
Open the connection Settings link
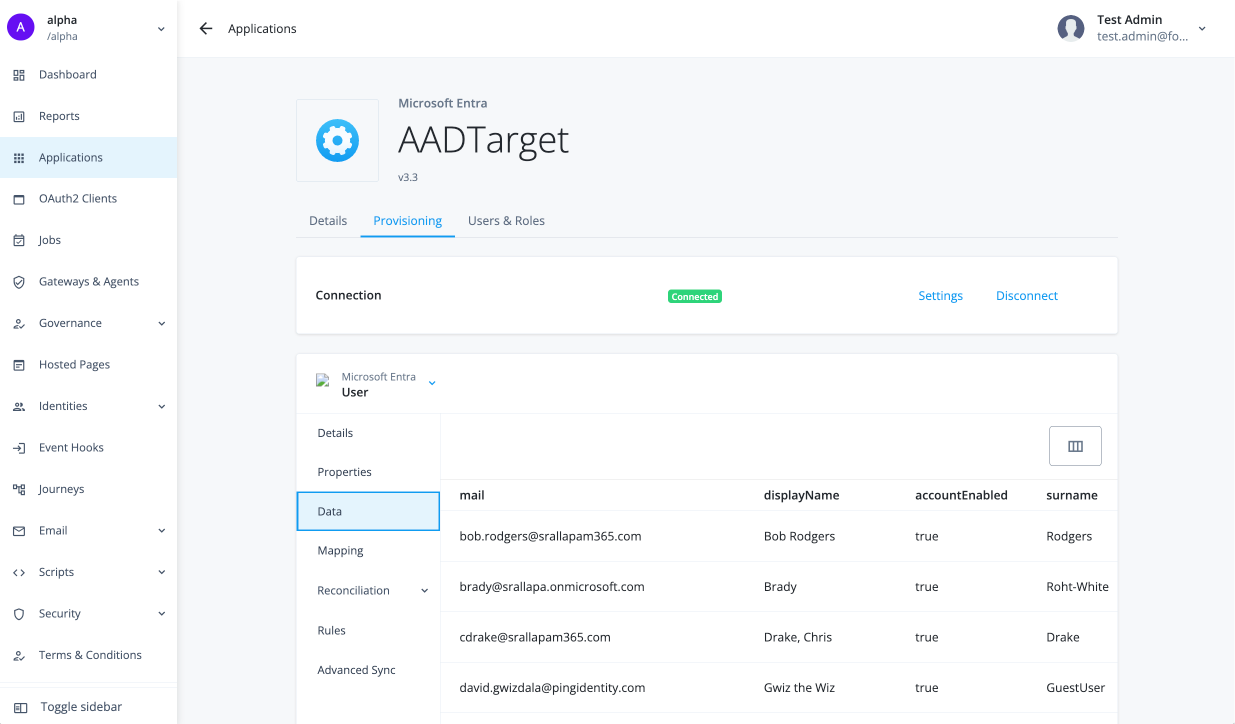coord(939,295)
